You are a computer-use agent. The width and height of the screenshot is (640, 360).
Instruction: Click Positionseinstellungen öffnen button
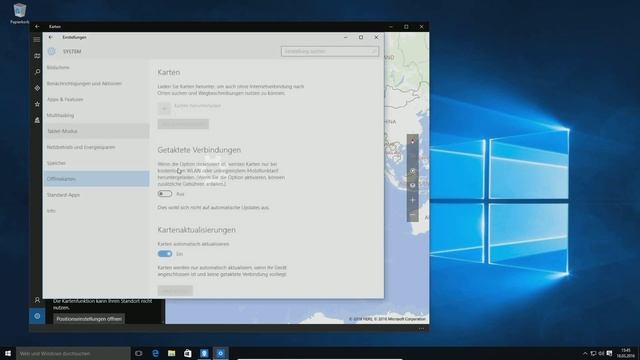[89, 319]
